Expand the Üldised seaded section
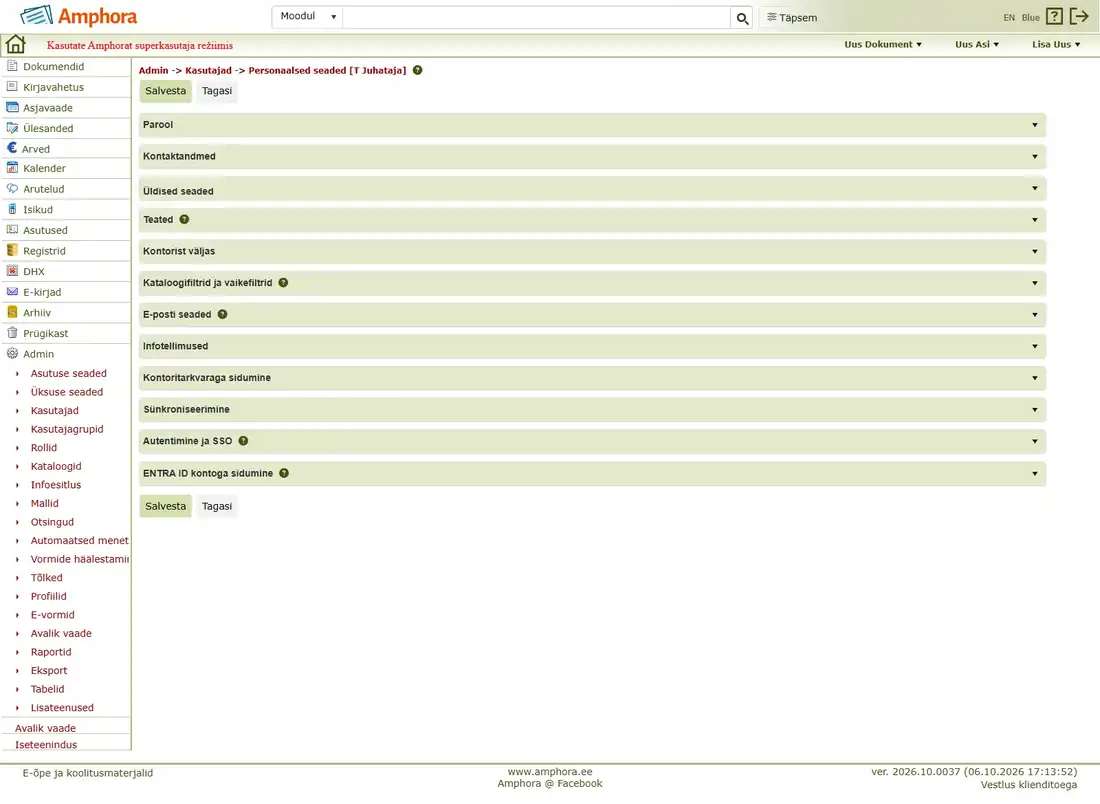Viewport: 1100px width, 804px height. coord(592,189)
